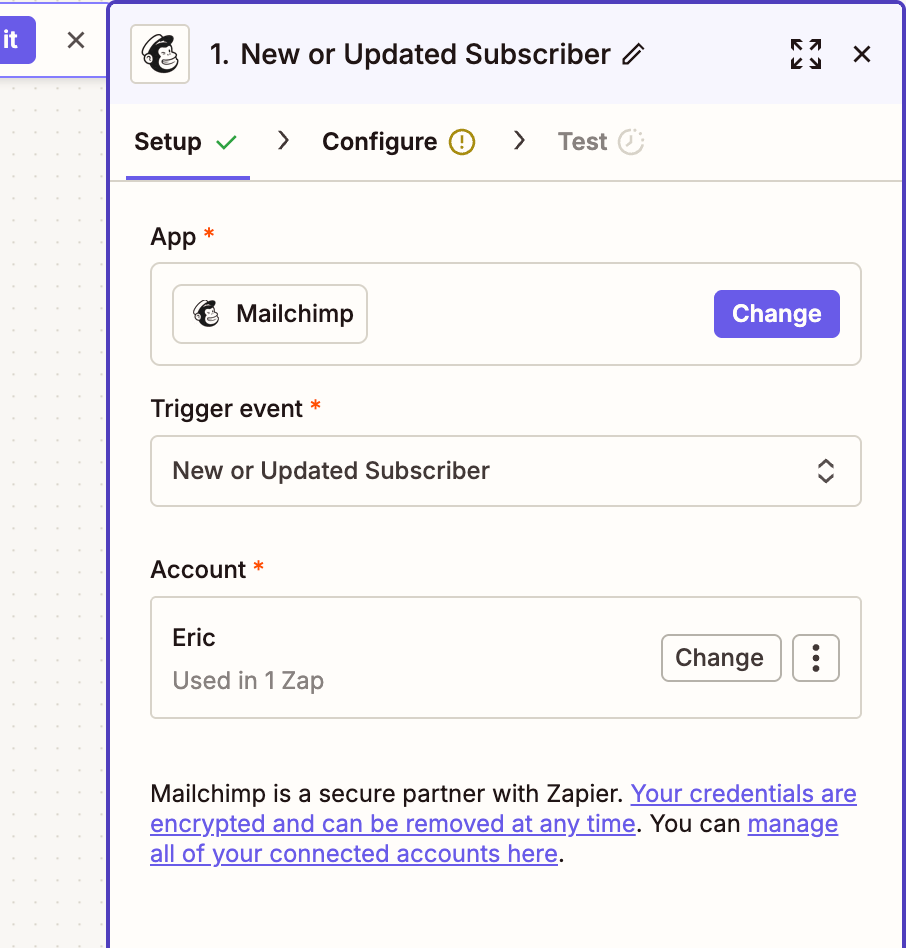Open the account three-dot options menu
The height and width of the screenshot is (948, 906).
(816, 658)
